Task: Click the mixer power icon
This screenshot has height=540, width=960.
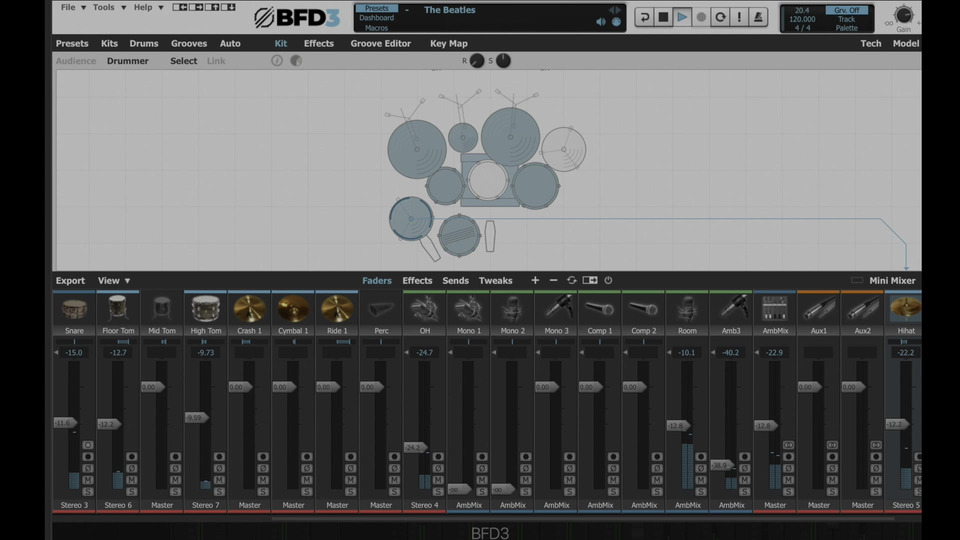Action: (608, 280)
